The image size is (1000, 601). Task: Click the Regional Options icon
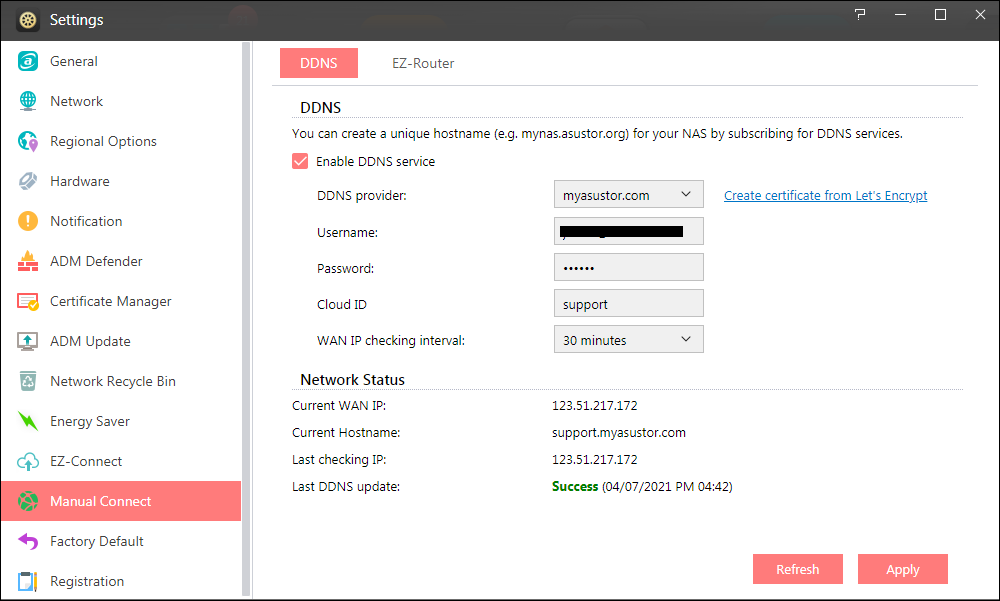pyautogui.click(x=27, y=141)
